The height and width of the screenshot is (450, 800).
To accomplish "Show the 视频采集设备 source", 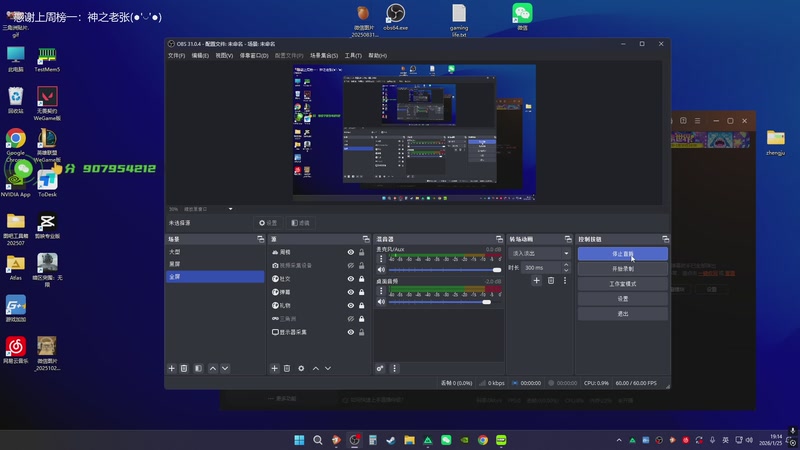I will click(x=351, y=266).
